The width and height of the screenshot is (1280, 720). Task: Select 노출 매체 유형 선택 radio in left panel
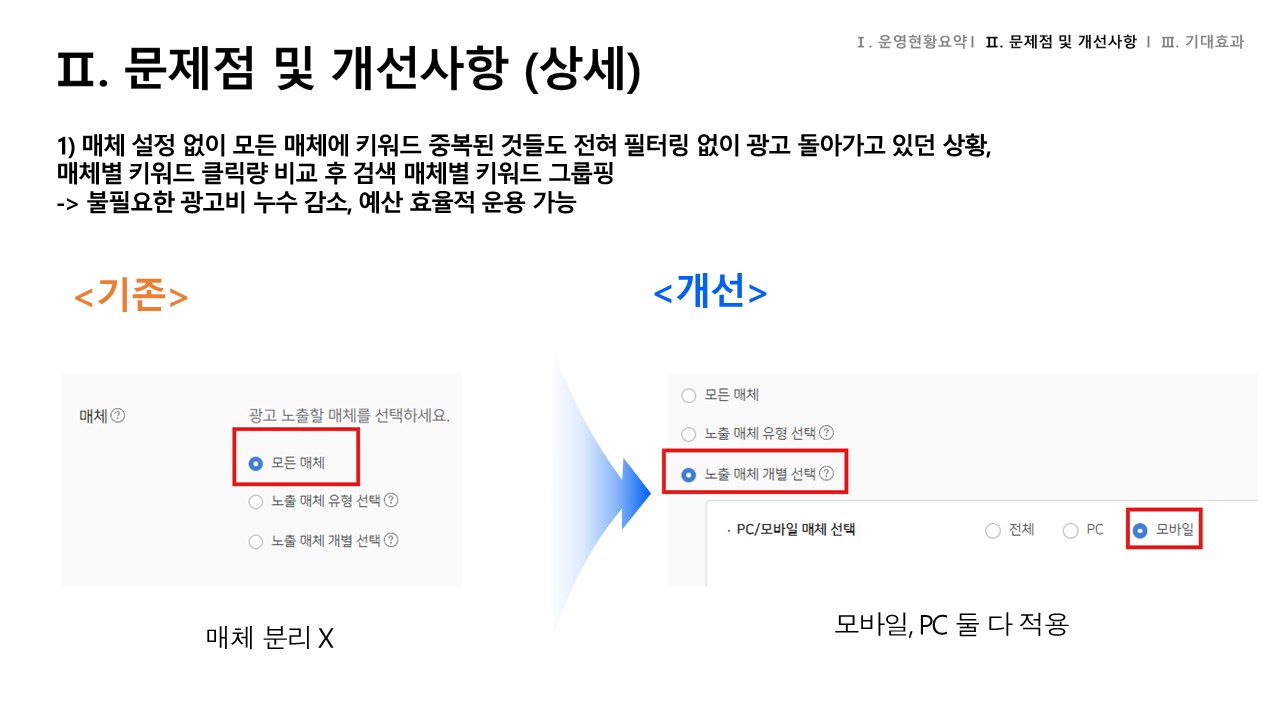256,501
